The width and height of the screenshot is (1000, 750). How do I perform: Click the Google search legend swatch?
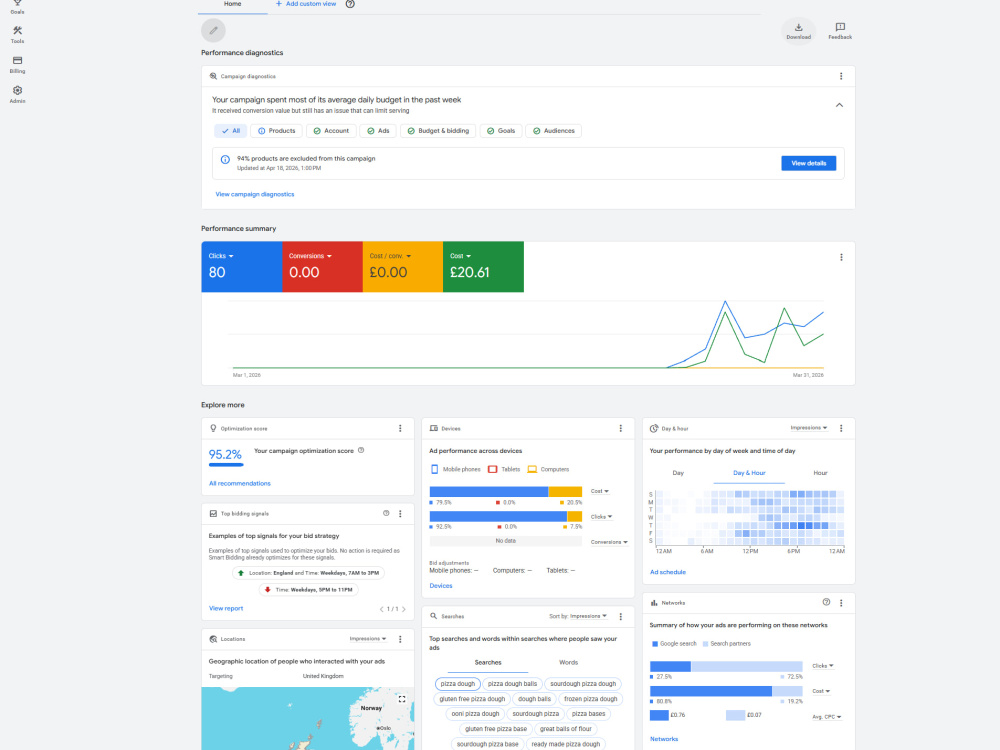tap(654, 644)
